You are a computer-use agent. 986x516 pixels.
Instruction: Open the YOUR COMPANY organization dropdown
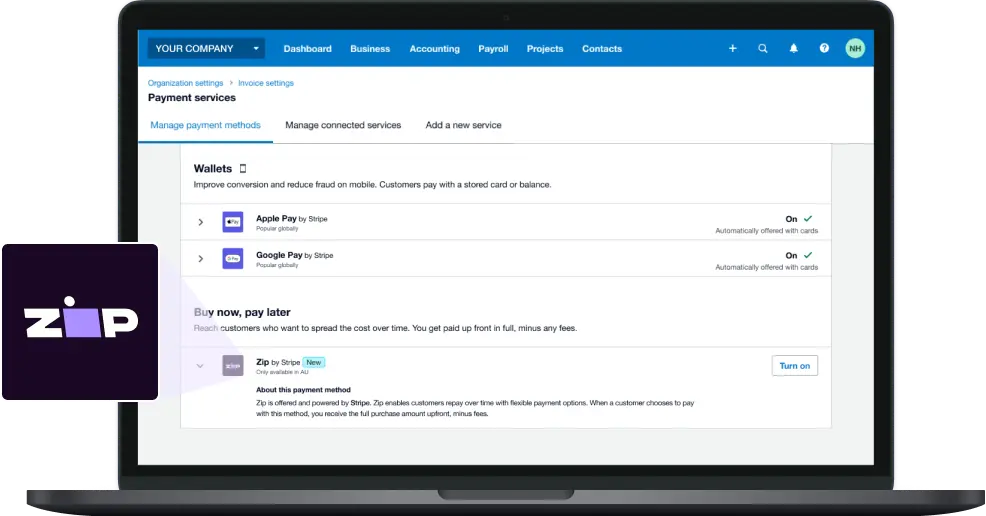point(206,48)
